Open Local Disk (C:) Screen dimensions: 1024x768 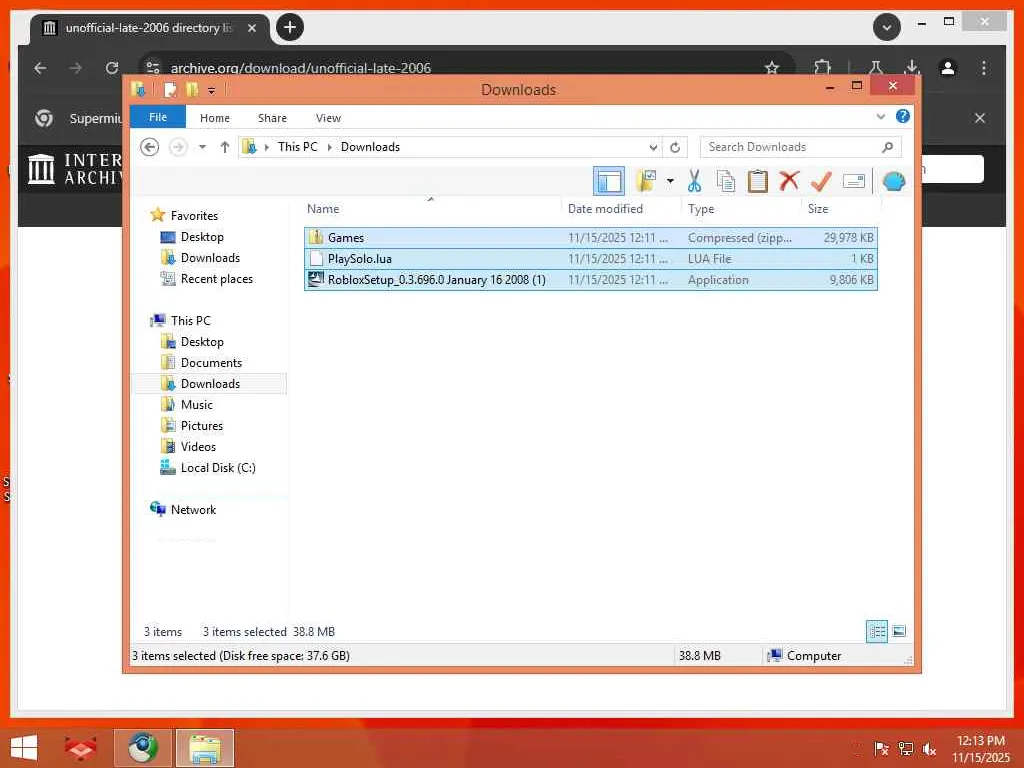pyautogui.click(x=217, y=468)
